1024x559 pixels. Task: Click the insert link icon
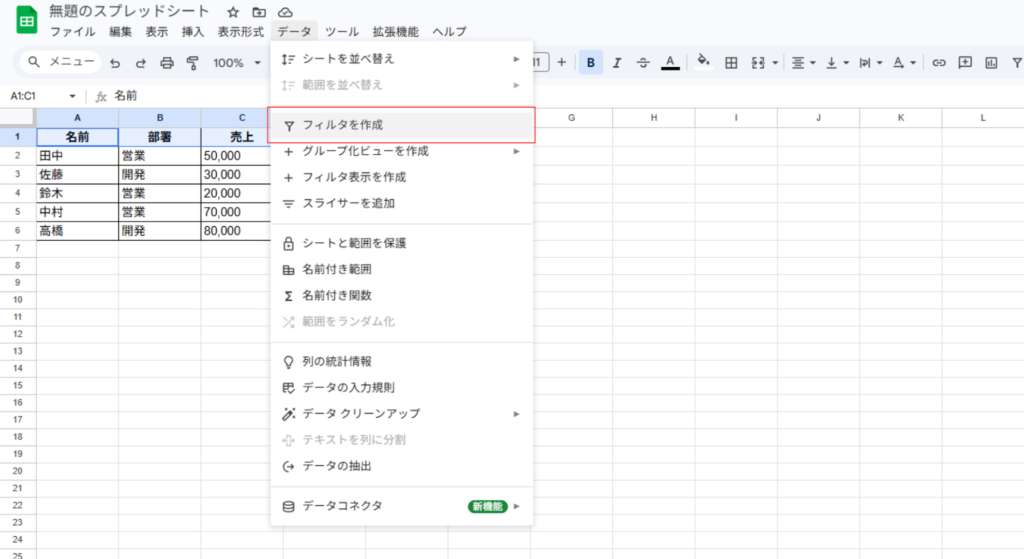click(x=938, y=63)
